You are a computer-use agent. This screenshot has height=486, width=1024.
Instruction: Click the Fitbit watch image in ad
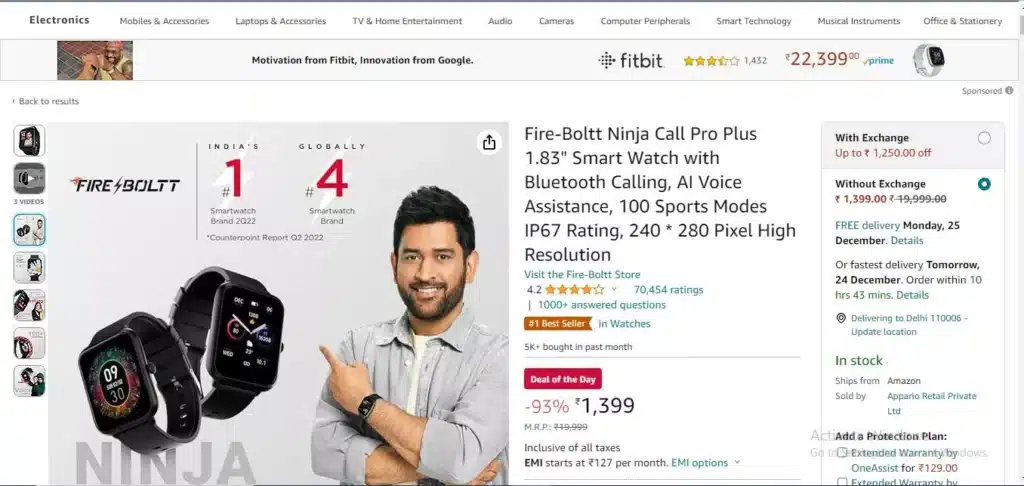coord(928,60)
